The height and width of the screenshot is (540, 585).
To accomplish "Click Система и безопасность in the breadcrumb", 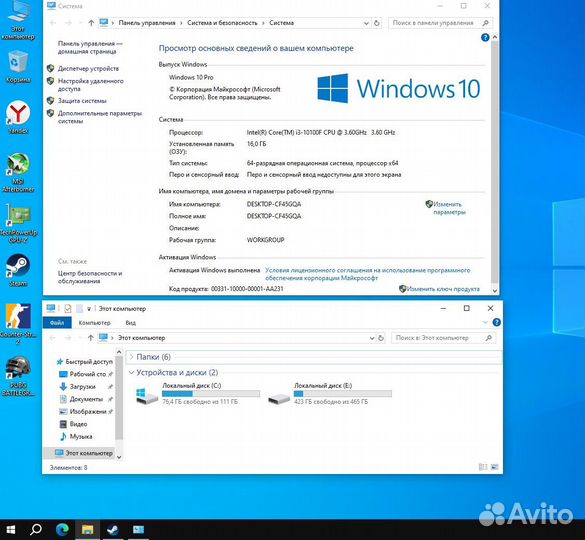I will pyautogui.click(x=222, y=23).
